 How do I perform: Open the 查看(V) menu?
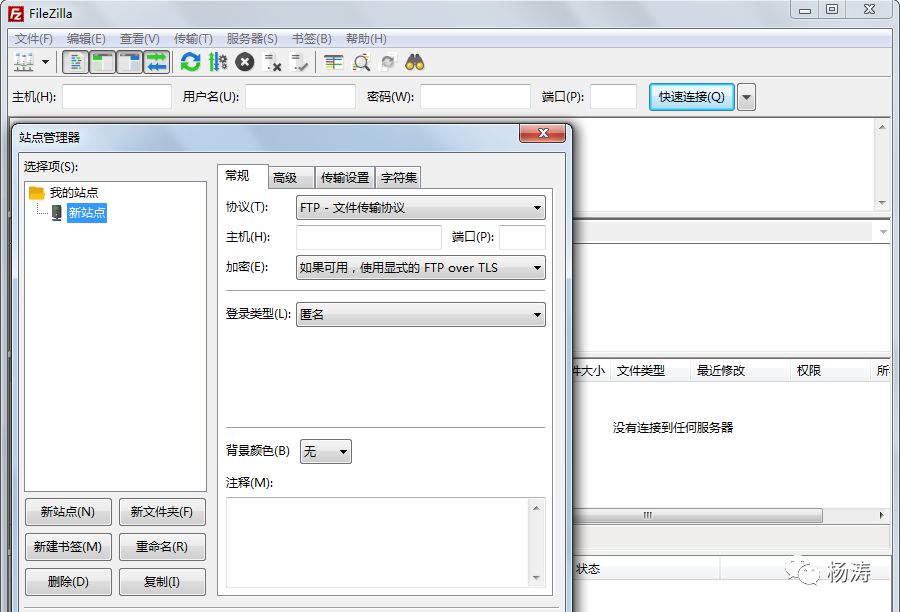139,38
